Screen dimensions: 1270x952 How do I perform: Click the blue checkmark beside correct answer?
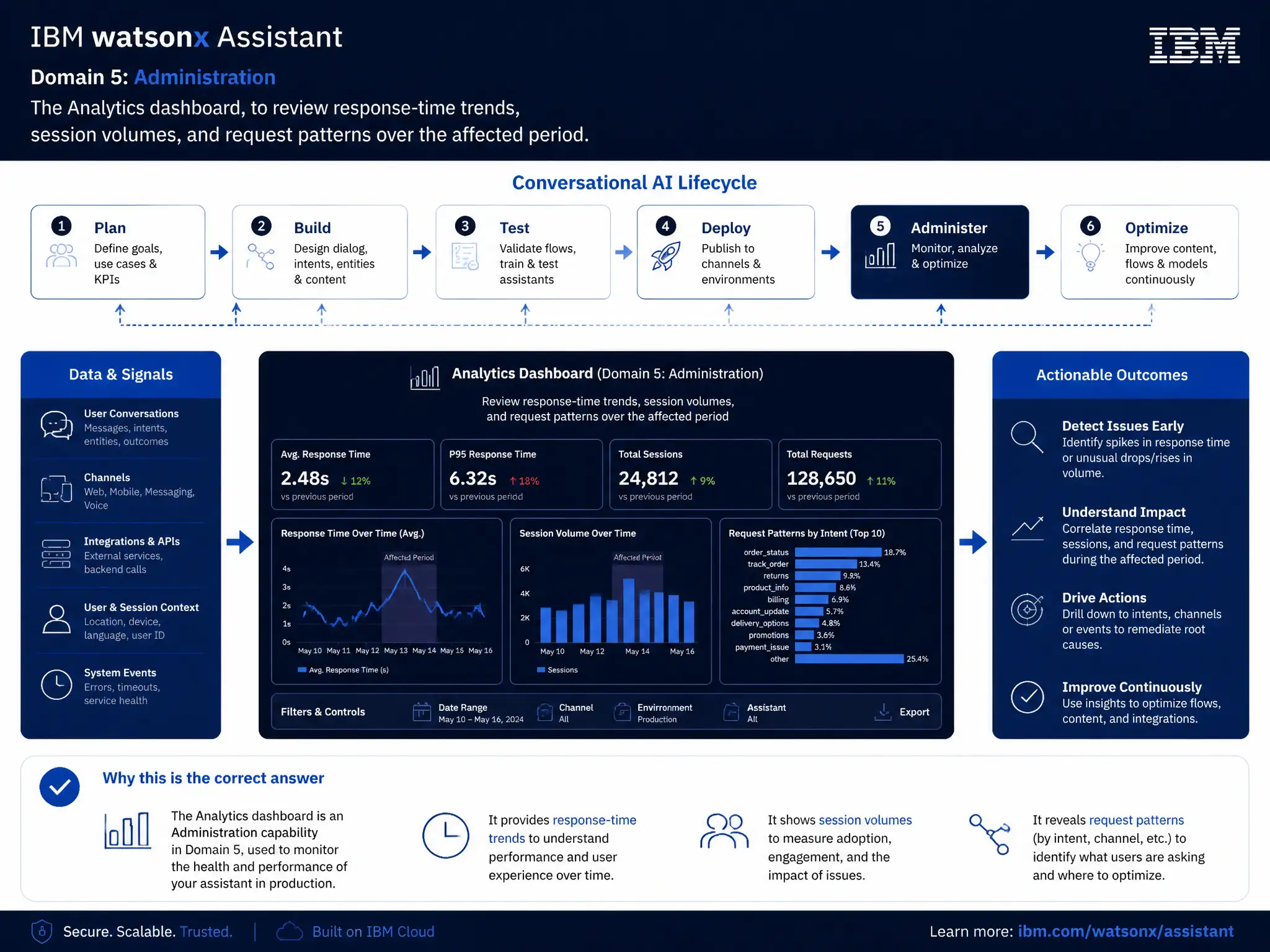click(x=60, y=787)
